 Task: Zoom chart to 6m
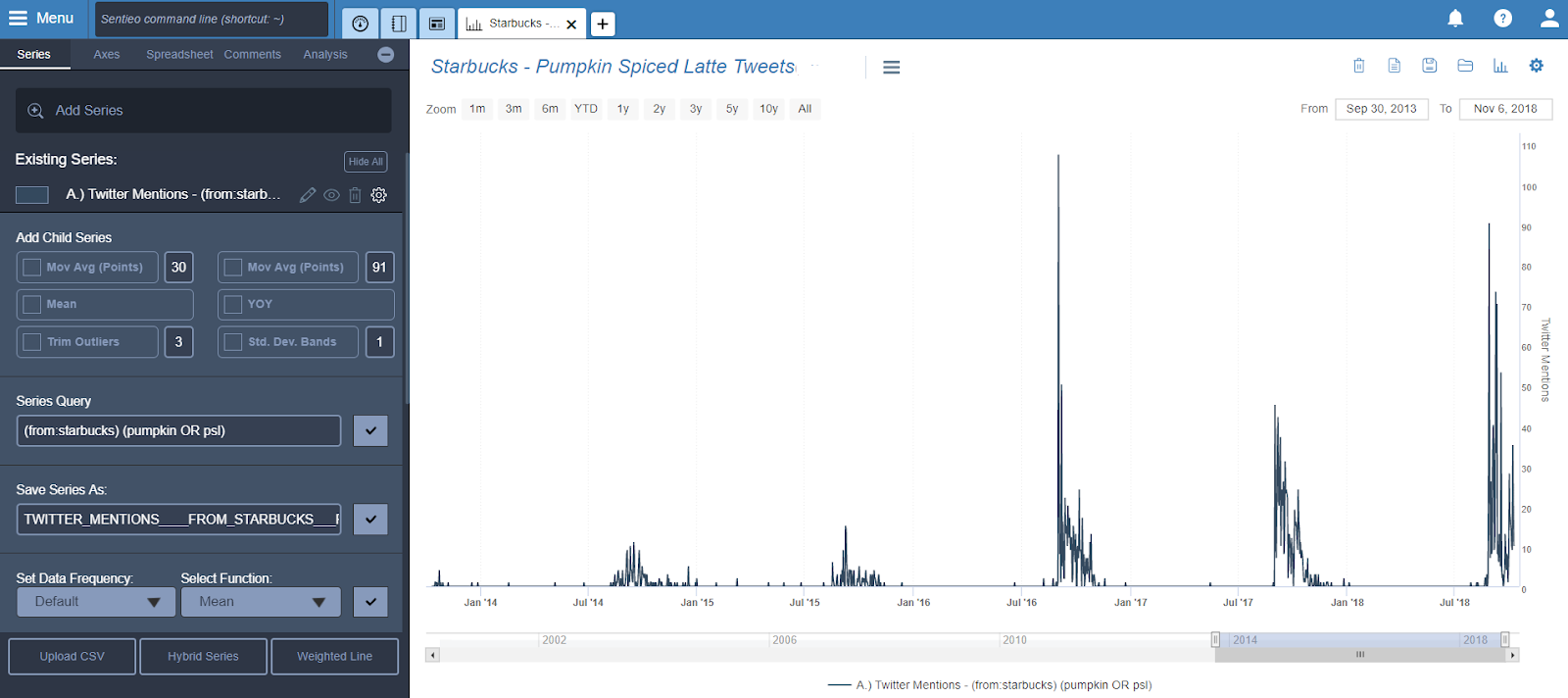click(550, 109)
